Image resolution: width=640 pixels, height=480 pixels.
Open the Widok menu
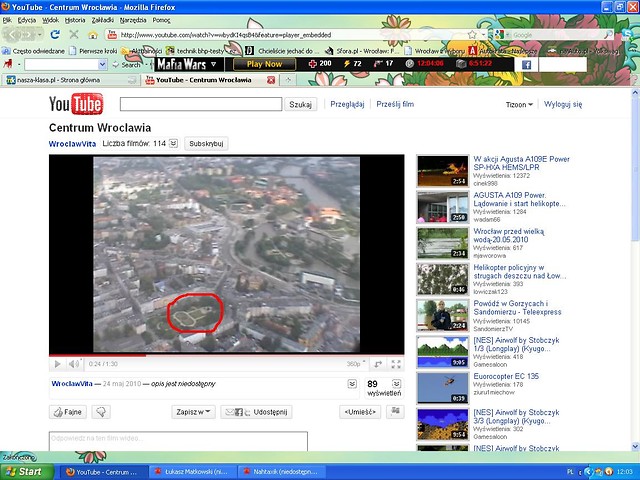[51, 20]
